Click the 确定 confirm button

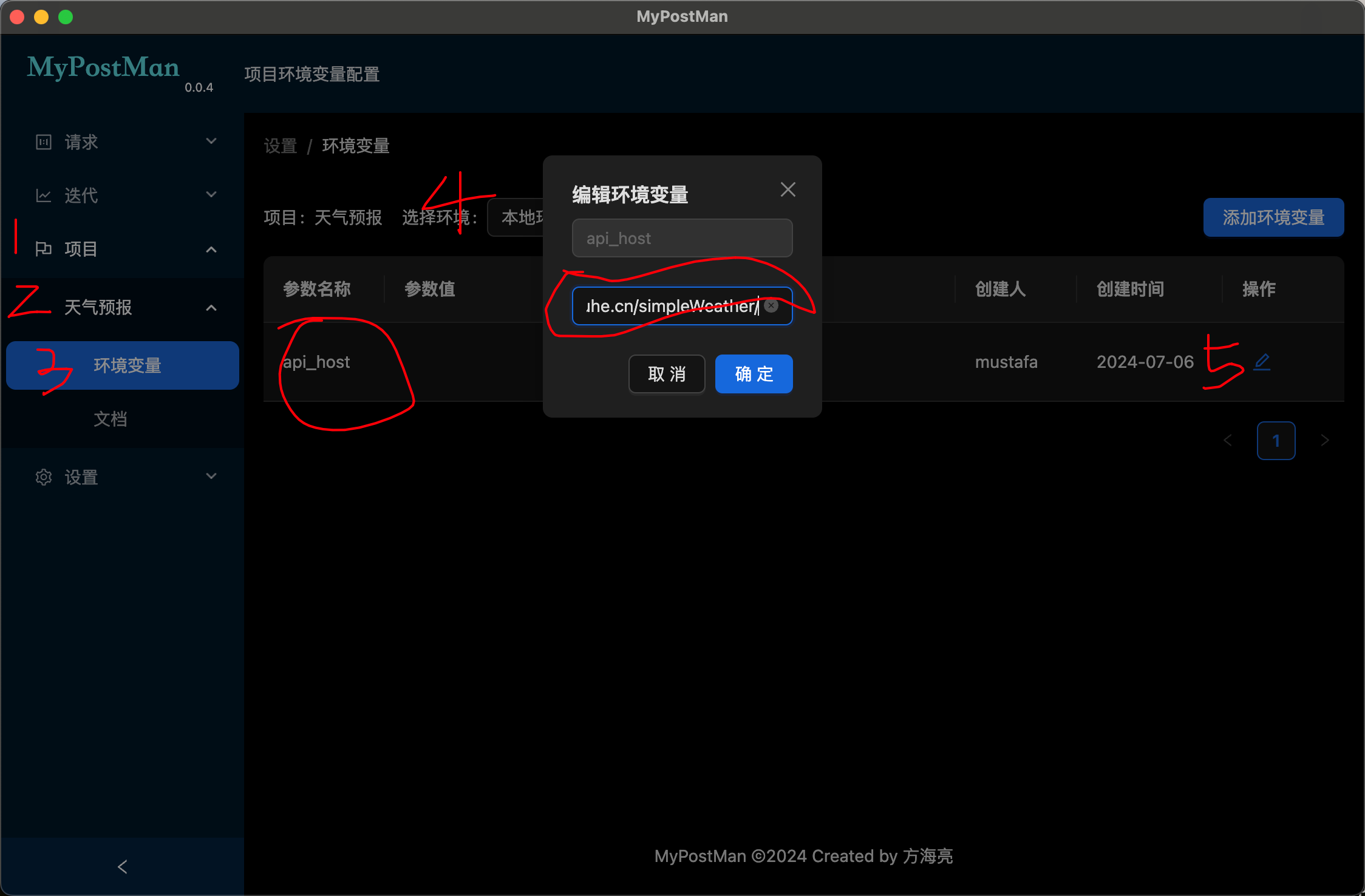pos(754,374)
